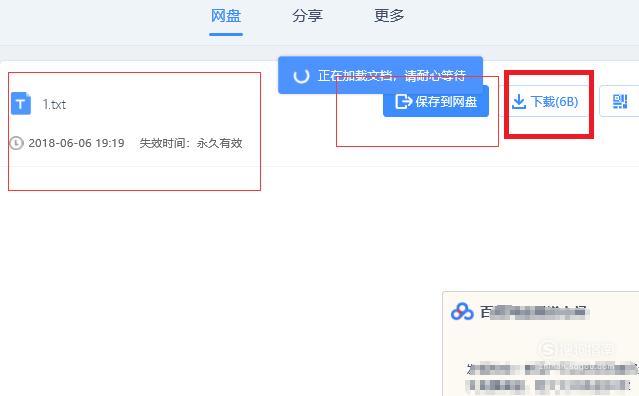
Task: Click the clock icon beside the date
Action: tap(16, 143)
